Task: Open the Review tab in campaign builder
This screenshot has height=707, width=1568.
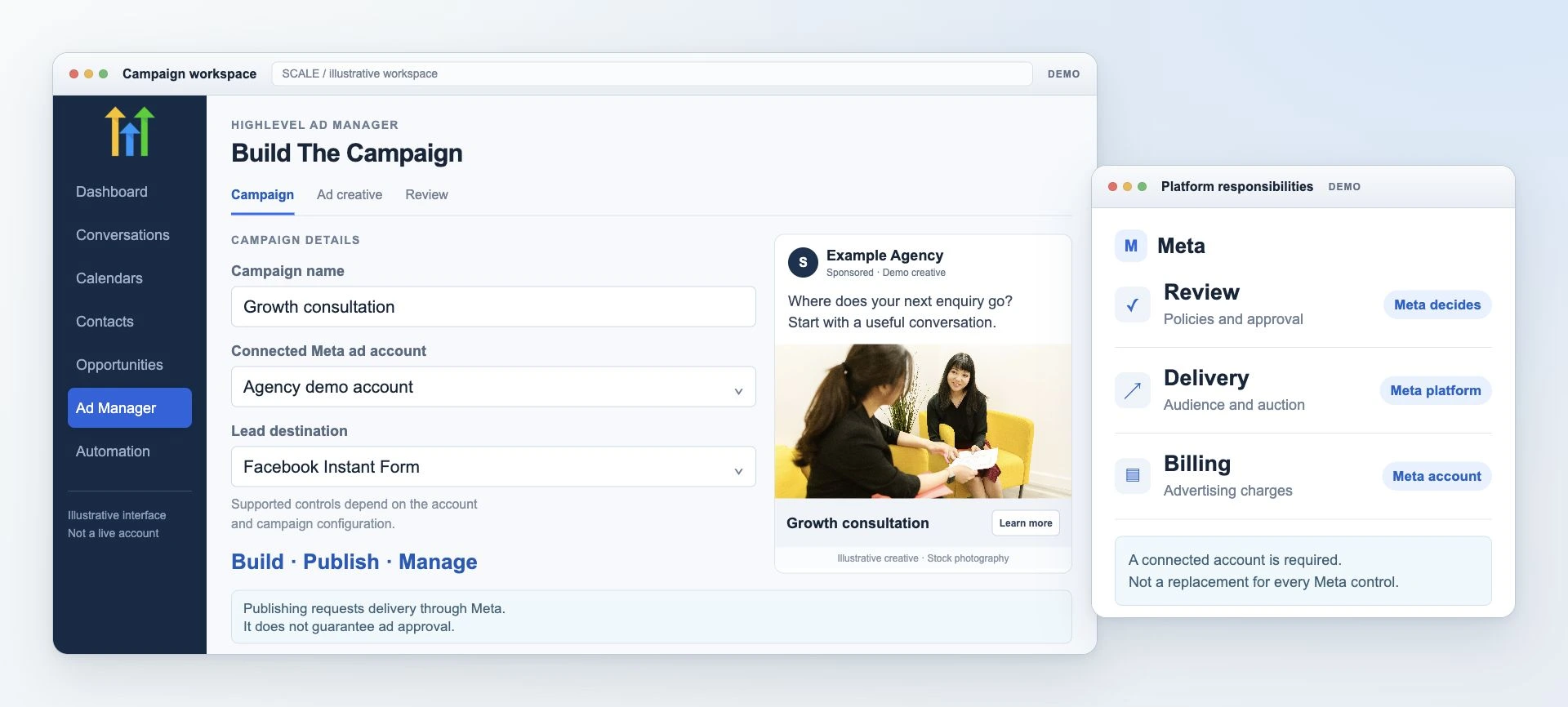Action: click(x=426, y=195)
